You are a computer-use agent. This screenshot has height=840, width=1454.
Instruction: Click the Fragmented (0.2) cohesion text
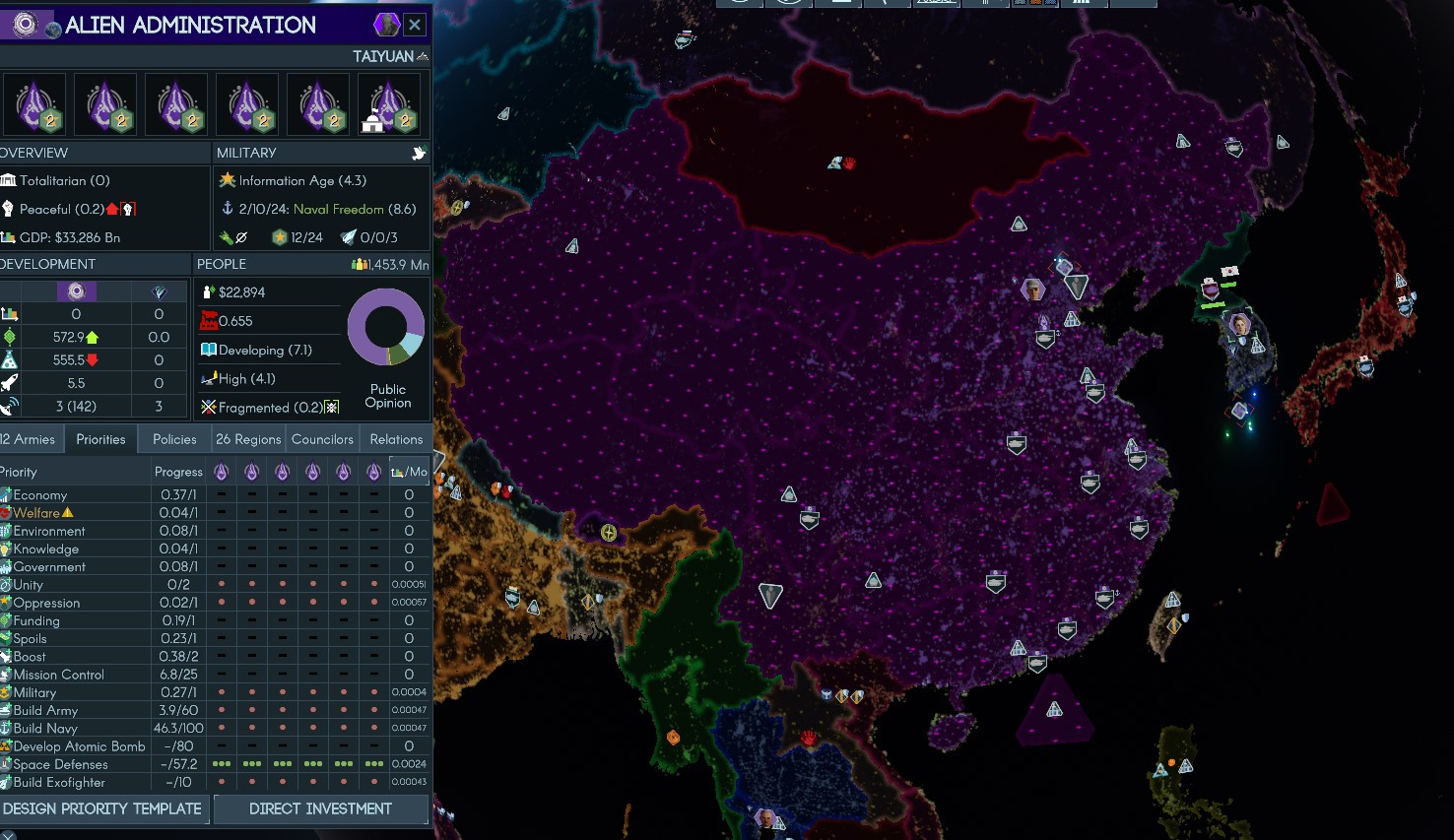271,407
